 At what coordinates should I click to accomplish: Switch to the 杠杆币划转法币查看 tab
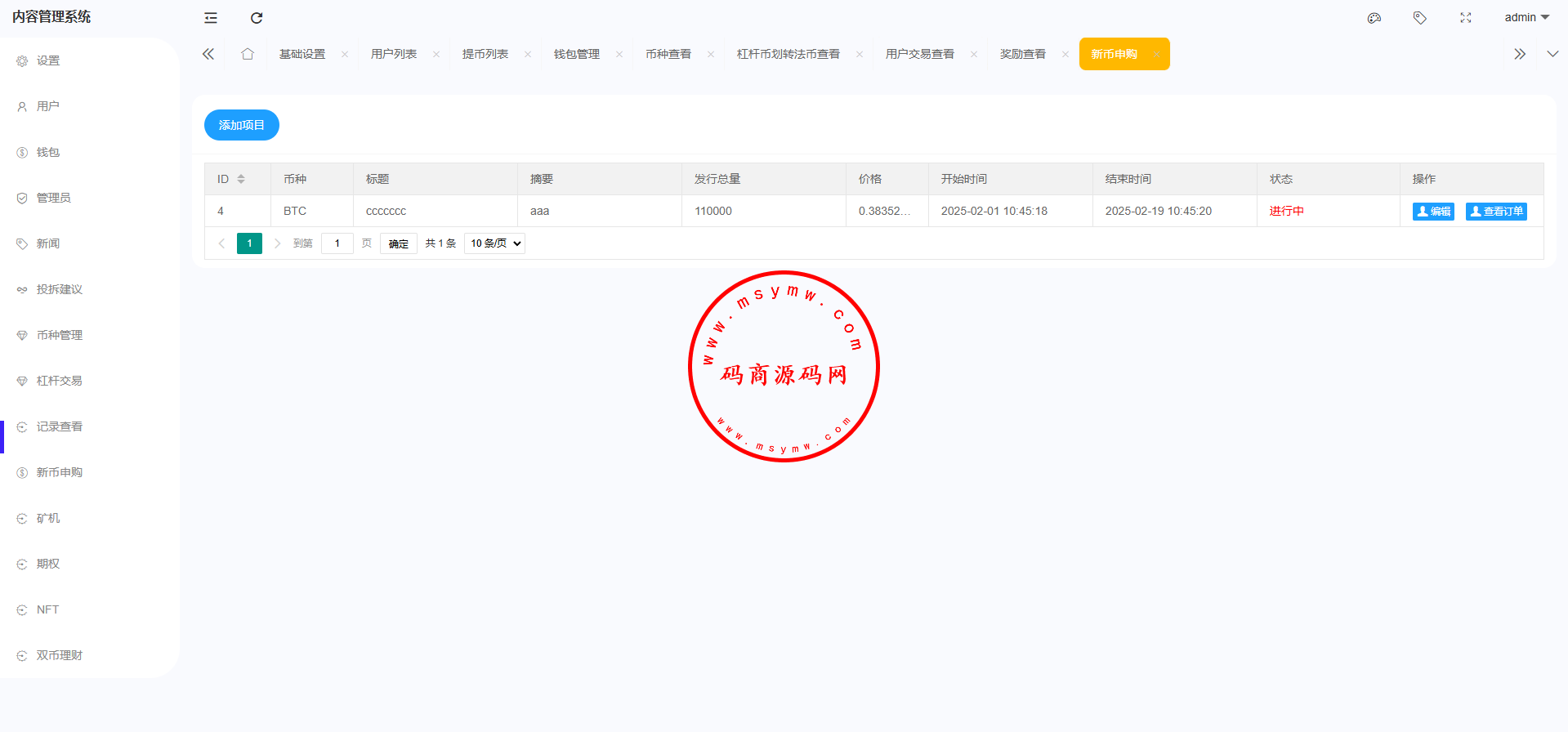(788, 54)
